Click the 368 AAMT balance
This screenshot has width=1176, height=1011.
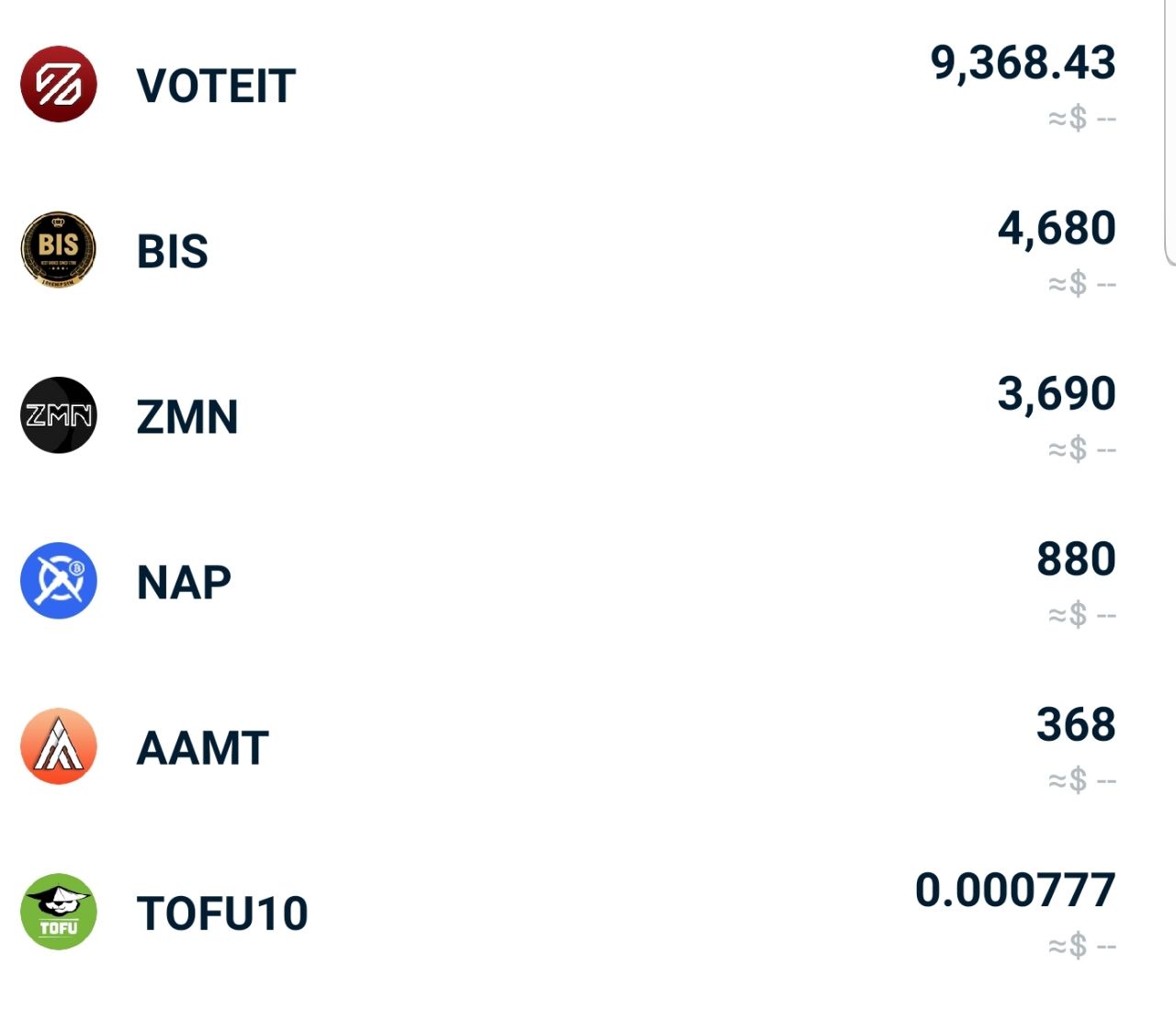1076,724
